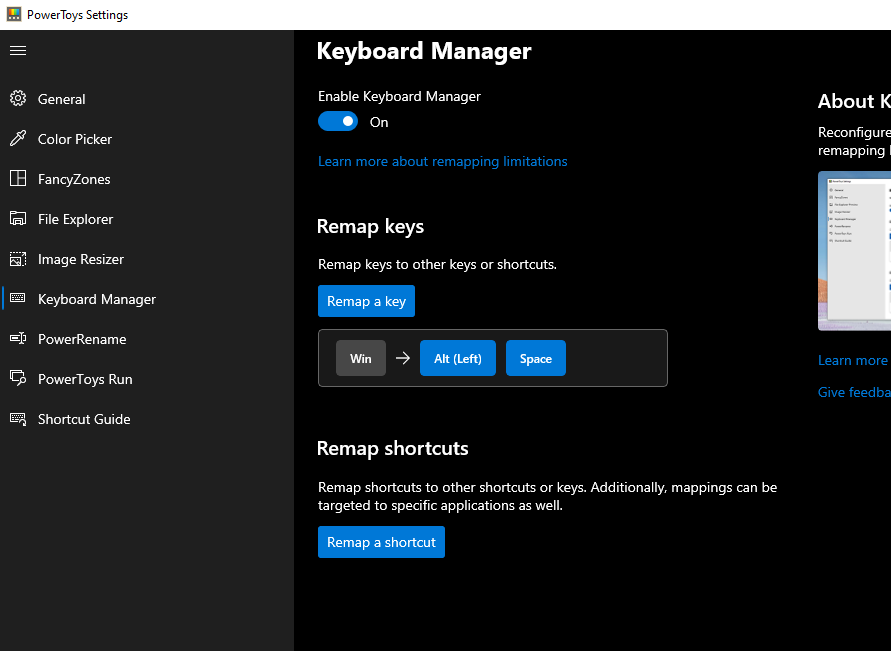This screenshot has width=891, height=651.
Task: Select Keyboard Manager in sidebar
Action: coord(147,299)
